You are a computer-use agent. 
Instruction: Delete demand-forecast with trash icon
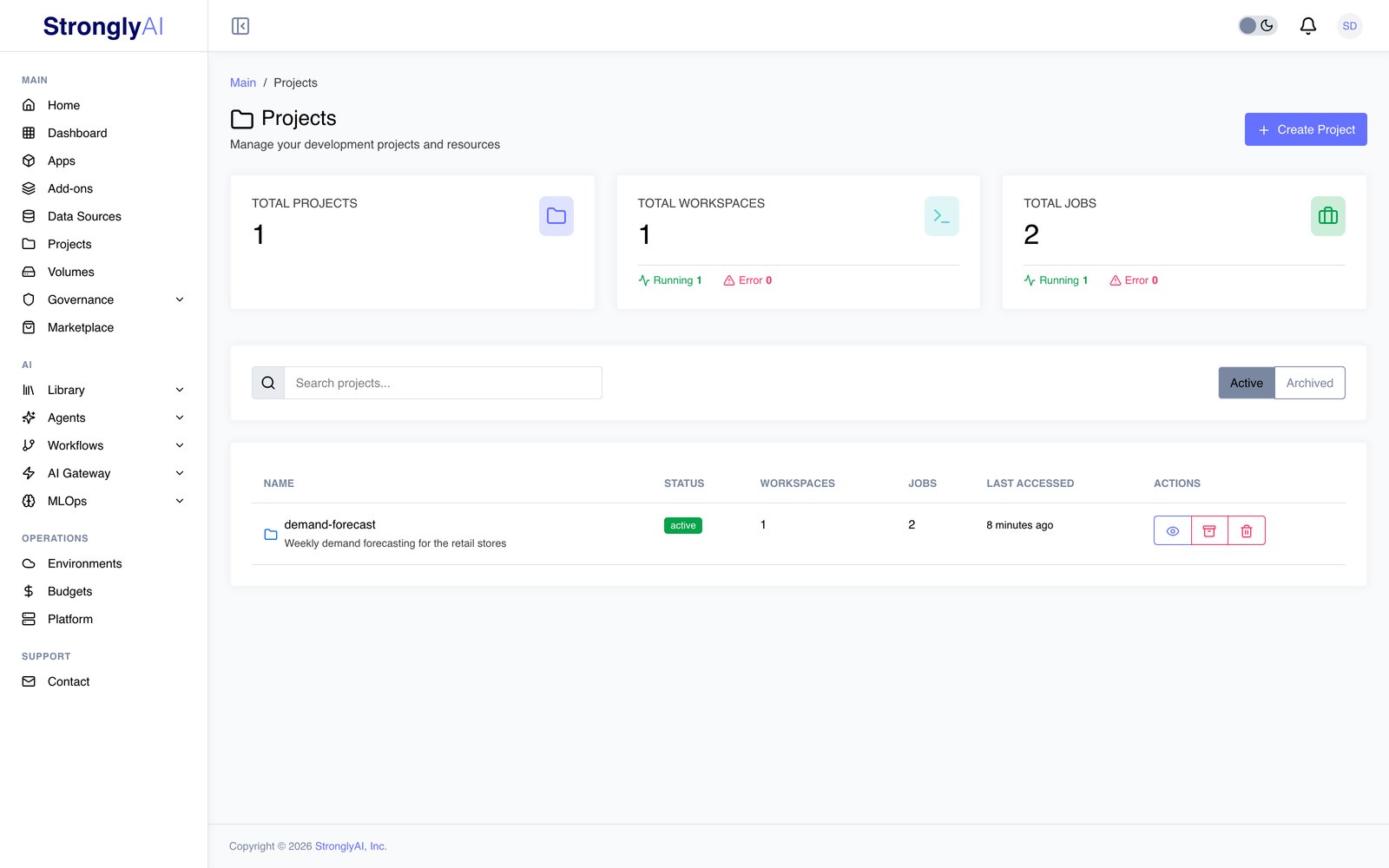pos(1247,530)
